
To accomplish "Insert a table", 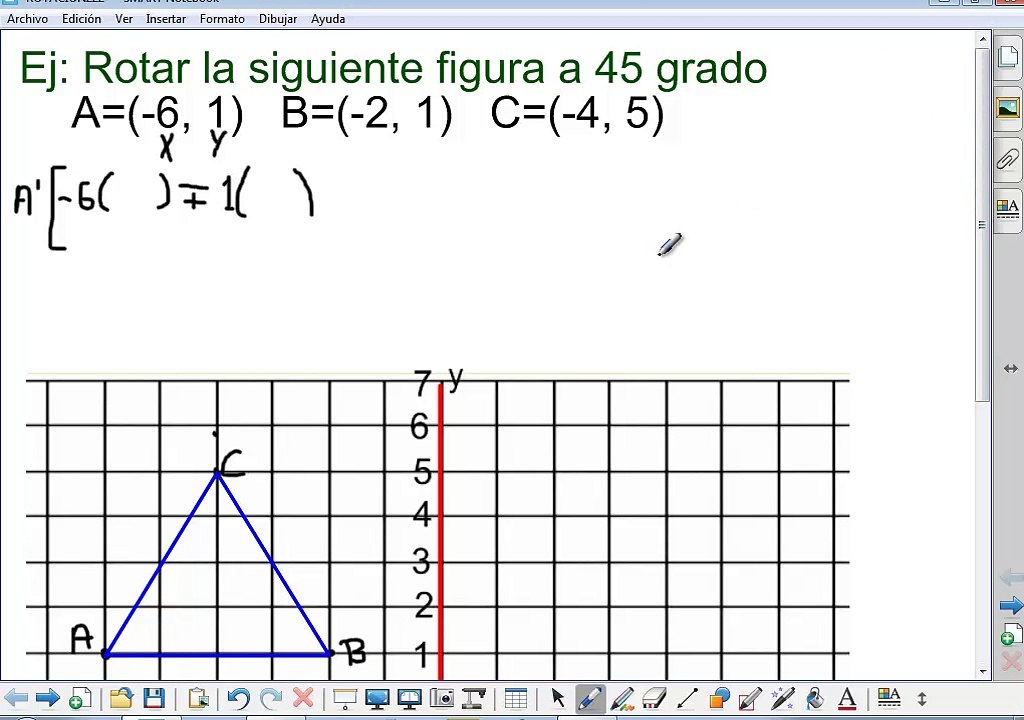I will [516, 698].
